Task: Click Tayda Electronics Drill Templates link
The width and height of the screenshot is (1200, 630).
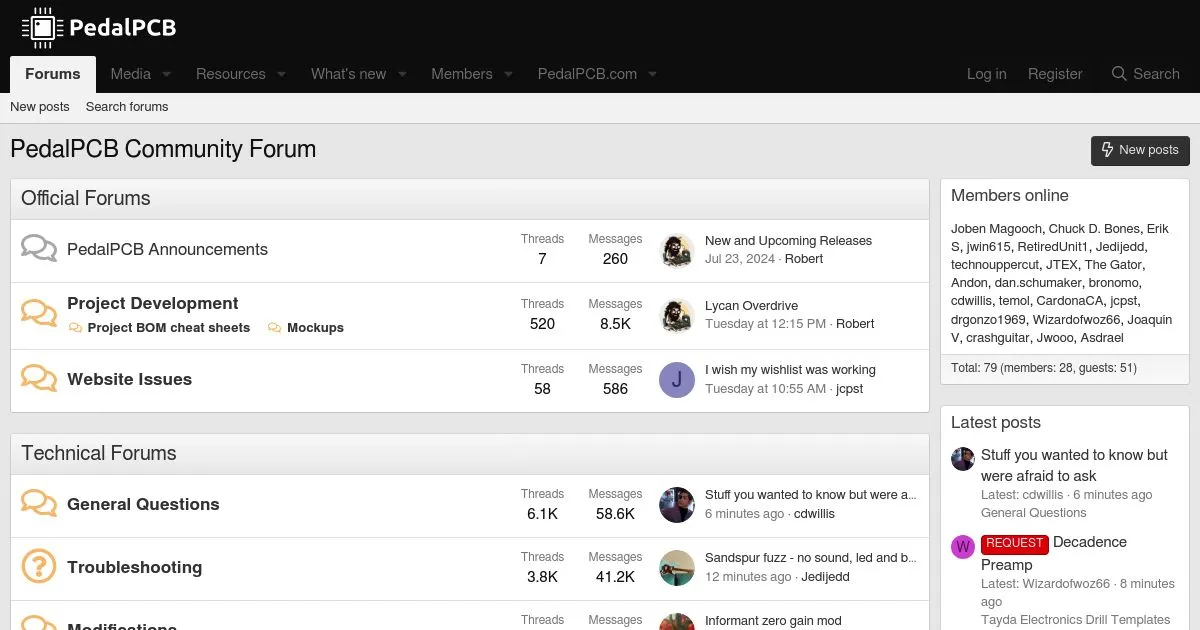Action: point(1075,620)
